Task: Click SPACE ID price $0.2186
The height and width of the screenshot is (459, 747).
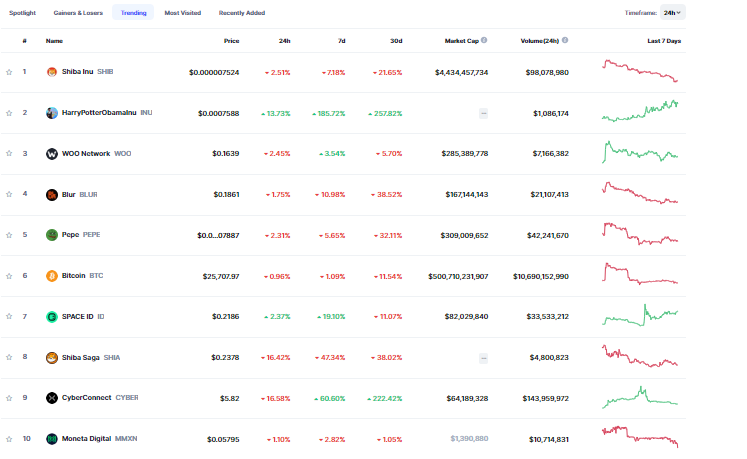Action: click(x=226, y=316)
